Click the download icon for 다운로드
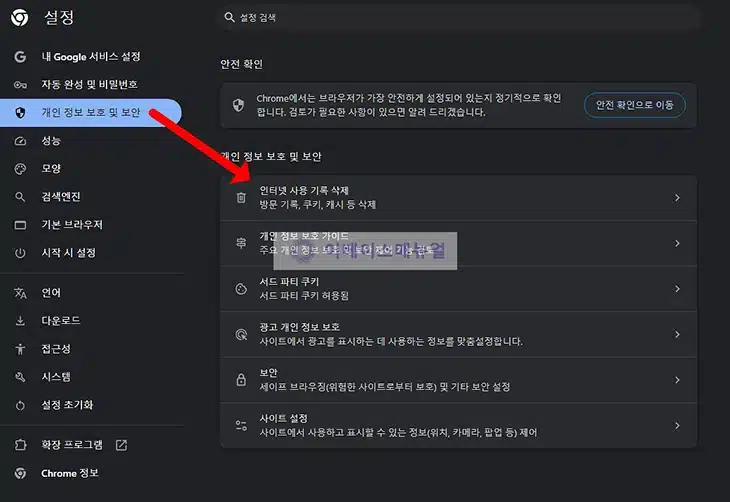The height and width of the screenshot is (502, 730). click(x=20, y=321)
